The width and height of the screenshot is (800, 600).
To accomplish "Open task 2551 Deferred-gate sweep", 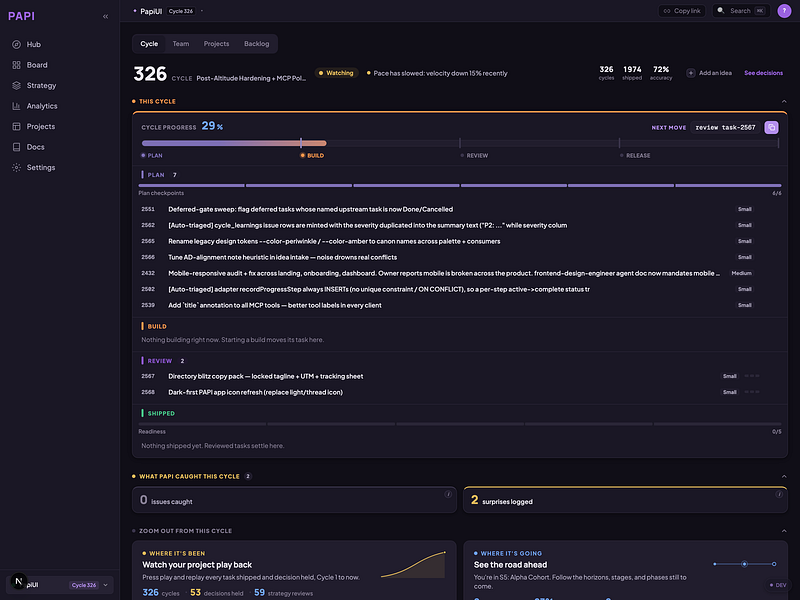I will click(x=460, y=209).
